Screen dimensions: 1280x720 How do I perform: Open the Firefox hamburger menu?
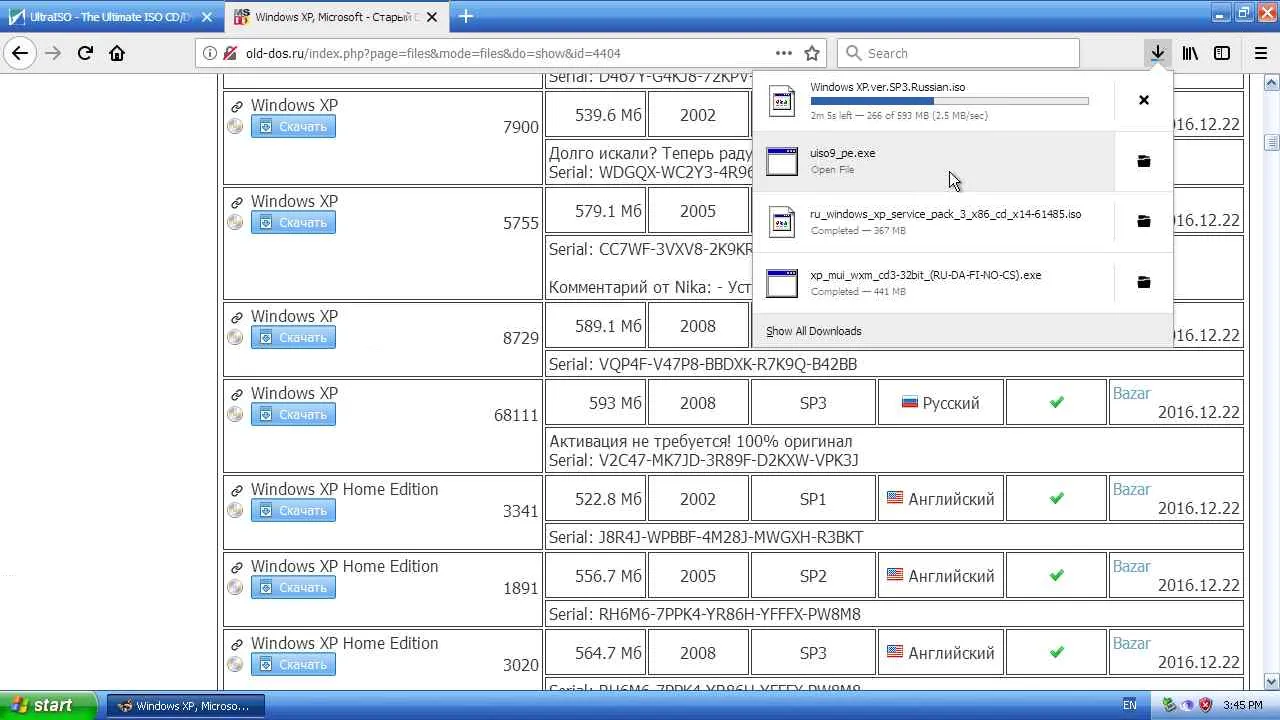[1260, 53]
